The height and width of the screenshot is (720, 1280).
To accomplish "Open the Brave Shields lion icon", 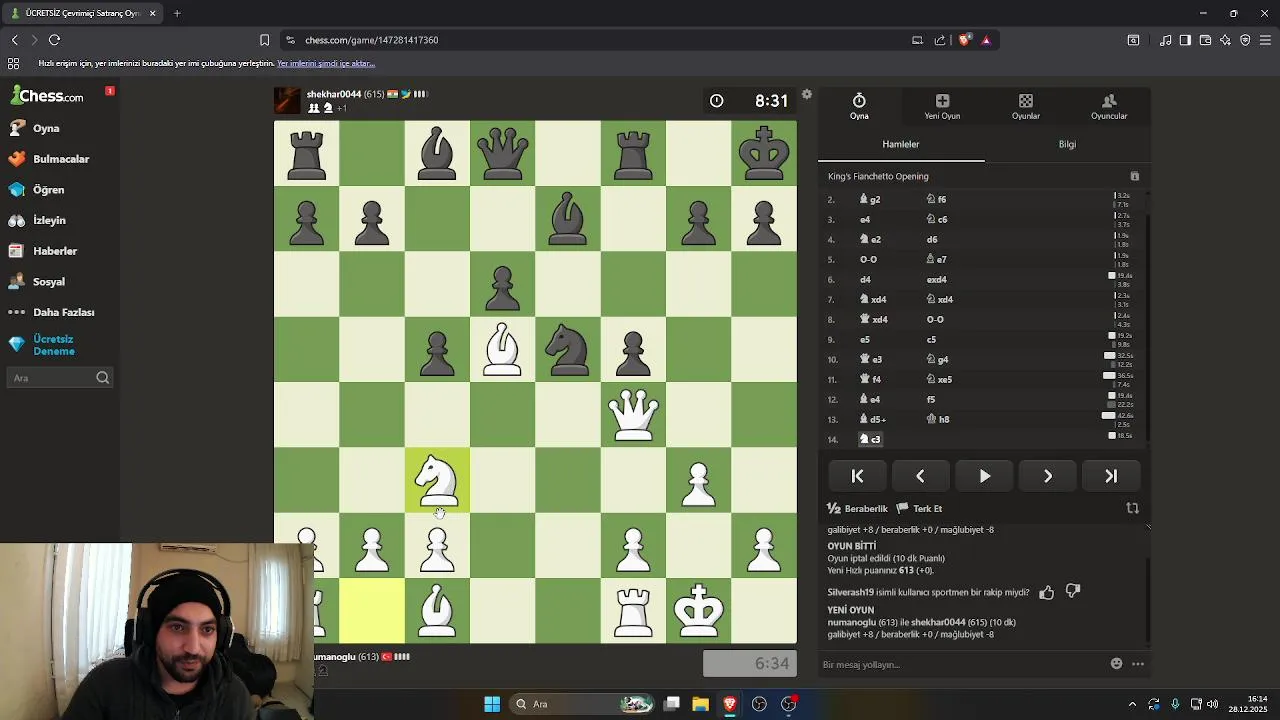I will [964, 40].
